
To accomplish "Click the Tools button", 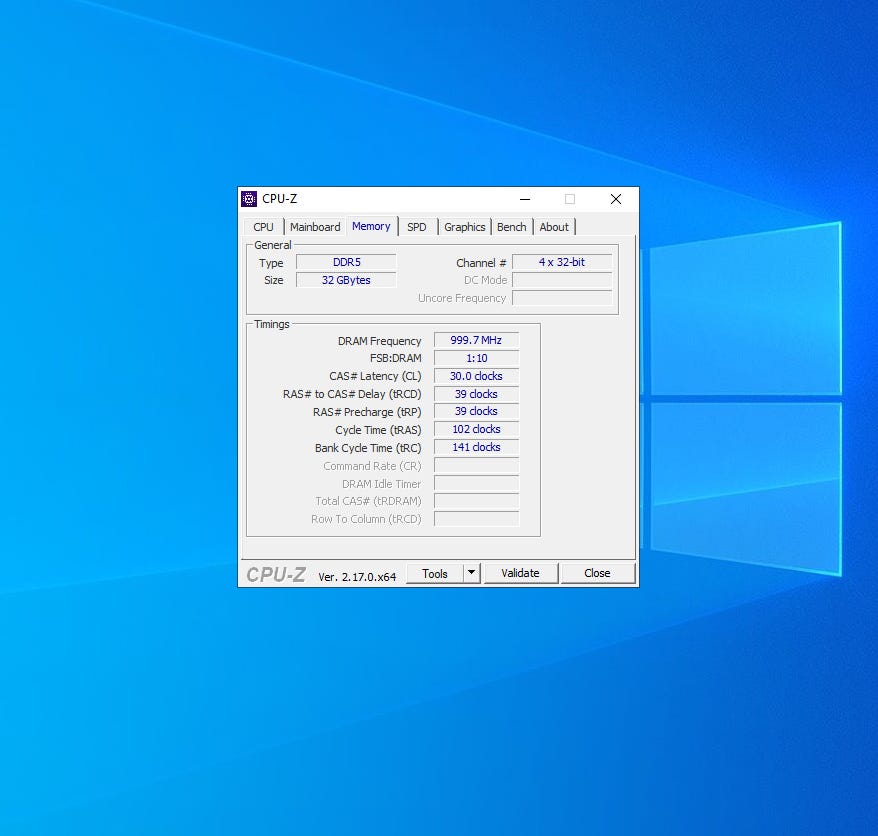I will point(435,573).
